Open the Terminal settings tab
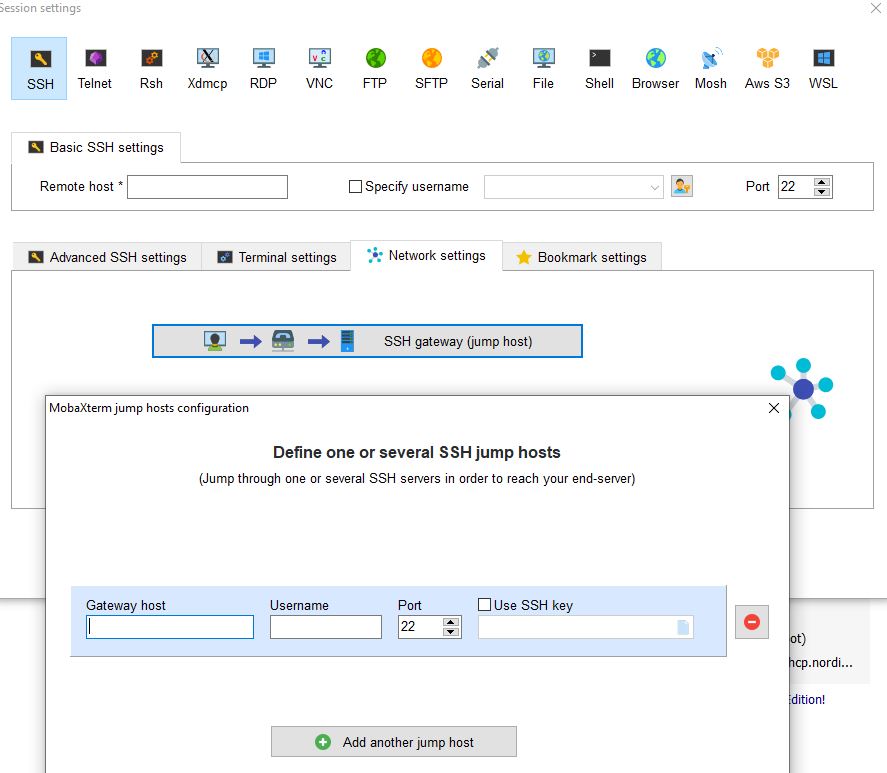Viewport: 887px width, 773px height. tap(277, 257)
